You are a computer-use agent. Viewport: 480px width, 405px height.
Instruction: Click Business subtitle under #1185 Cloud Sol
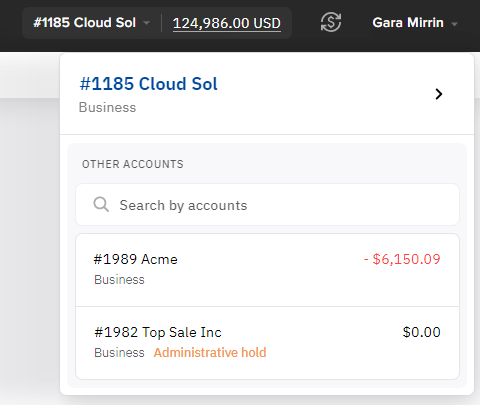pos(107,107)
